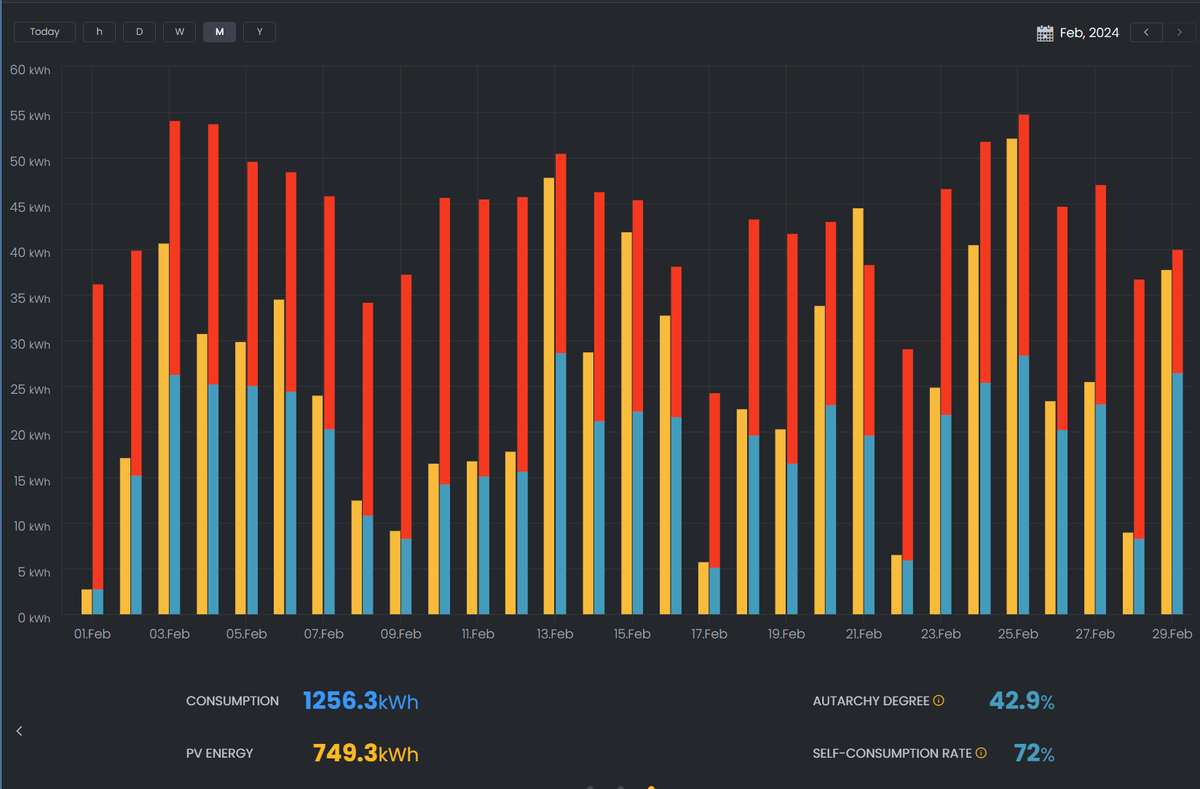Click the 29.Feb axis label

coord(1172,634)
